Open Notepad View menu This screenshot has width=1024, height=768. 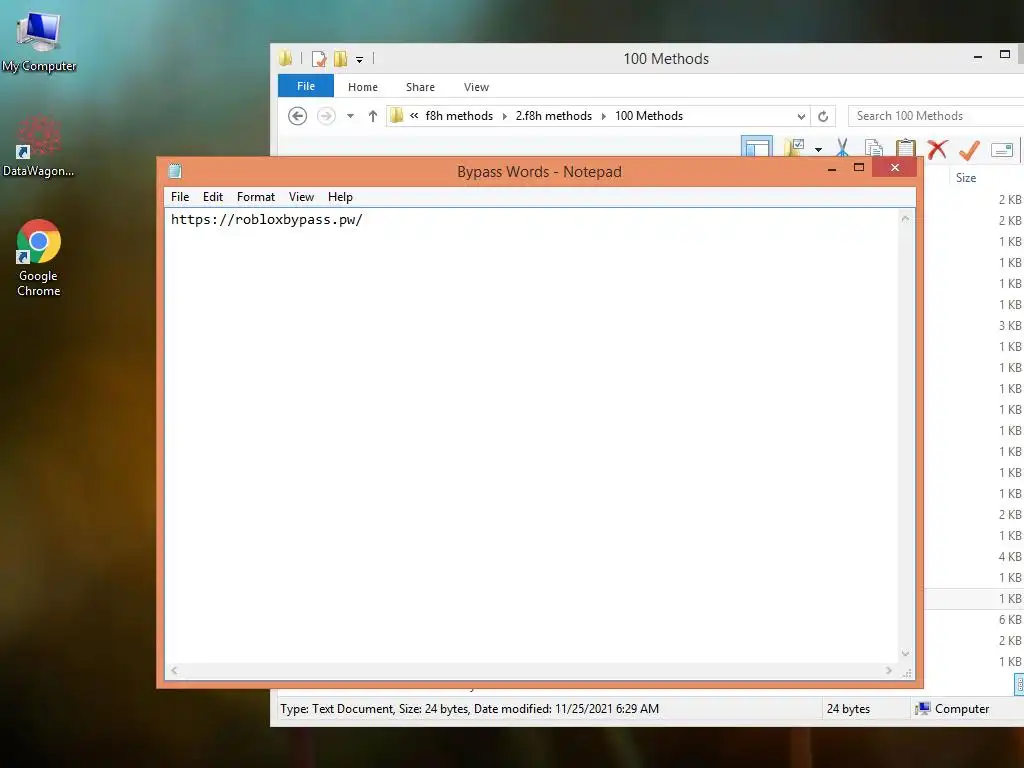[x=301, y=197]
